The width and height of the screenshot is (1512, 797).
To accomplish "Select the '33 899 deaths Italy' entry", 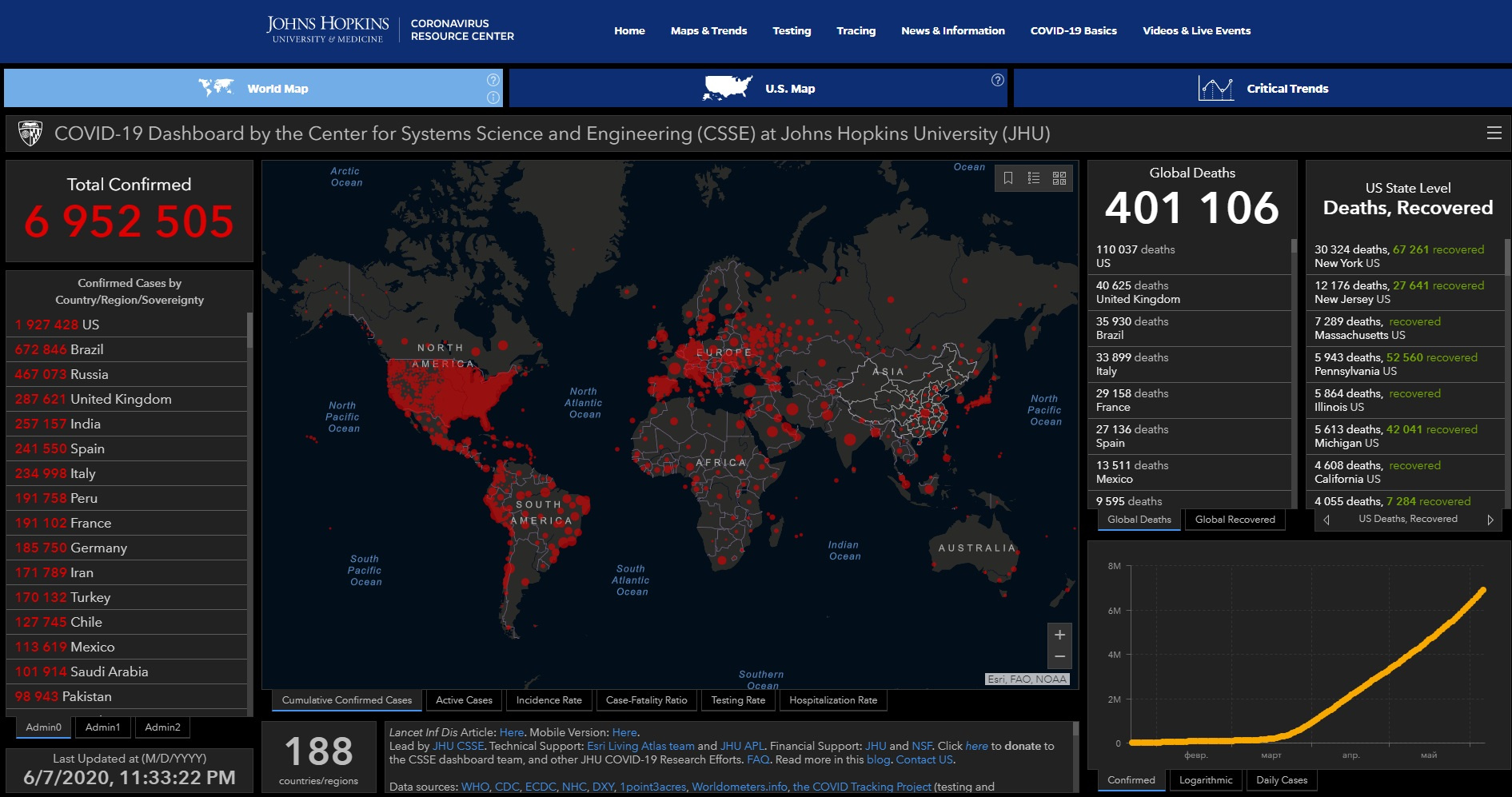I will pyautogui.click(x=1191, y=365).
